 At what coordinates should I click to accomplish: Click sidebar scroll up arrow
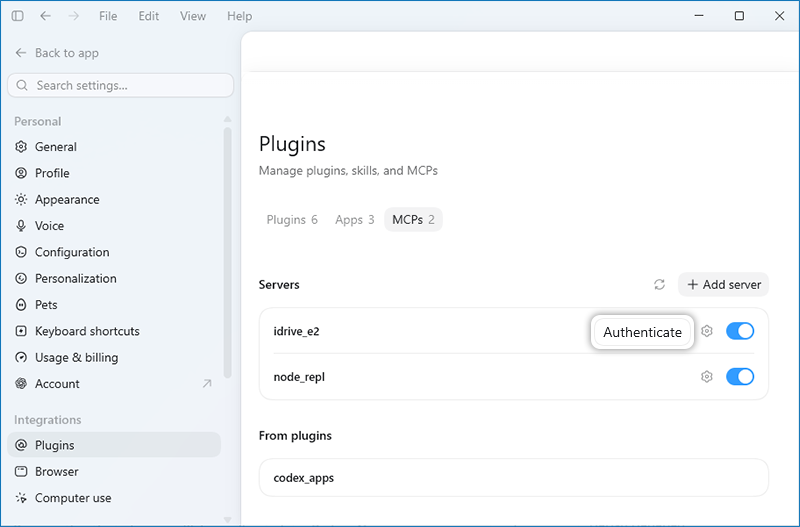tap(228, 119)
